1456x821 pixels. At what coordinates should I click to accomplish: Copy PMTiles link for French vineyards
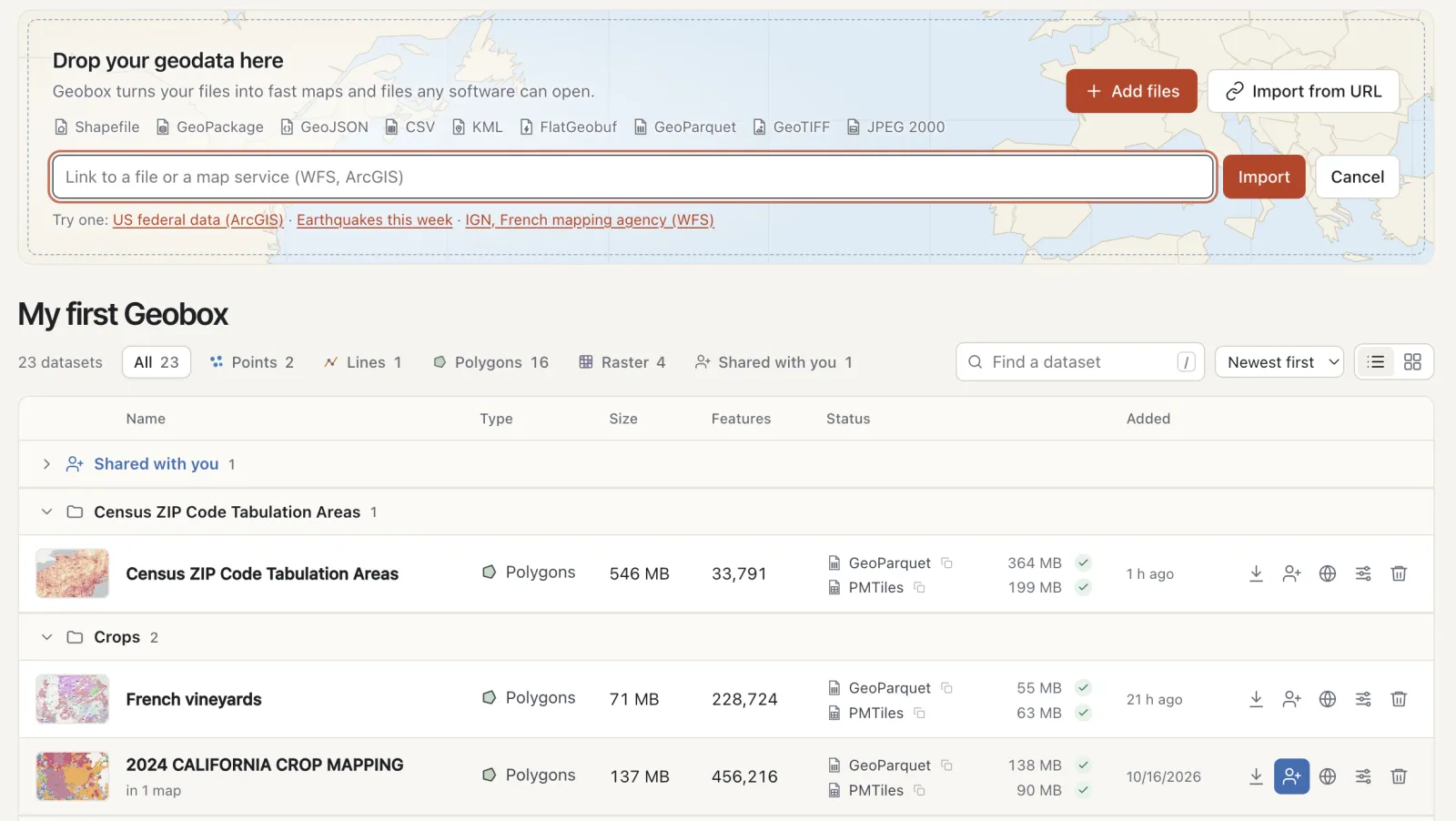tap(919, 713)
